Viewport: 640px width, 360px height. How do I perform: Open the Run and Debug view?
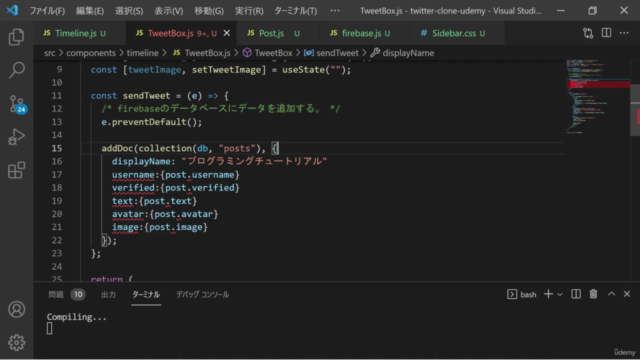[x=16, y=137]
